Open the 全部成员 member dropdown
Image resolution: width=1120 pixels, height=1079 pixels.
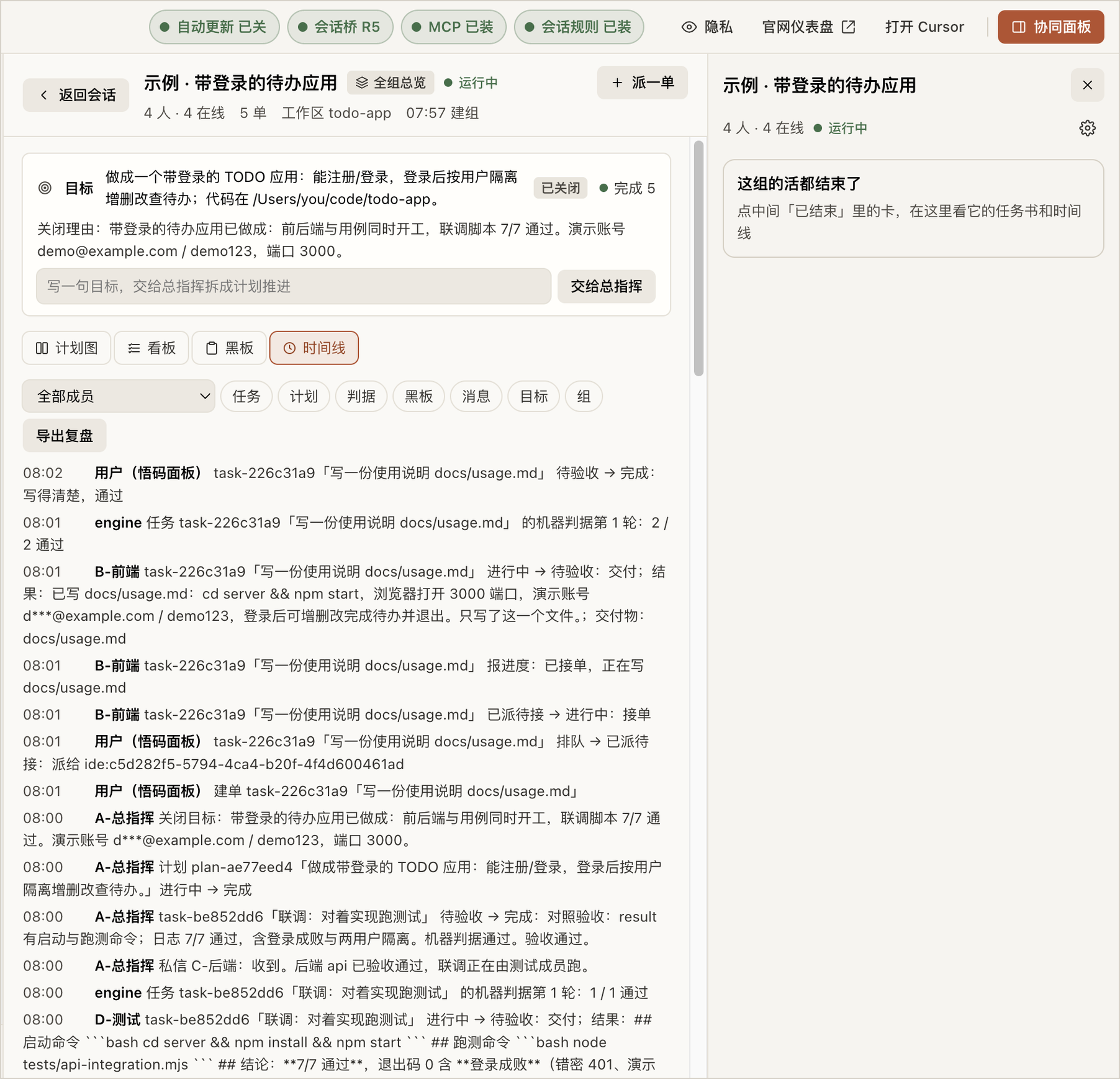[x=119, y=396]
